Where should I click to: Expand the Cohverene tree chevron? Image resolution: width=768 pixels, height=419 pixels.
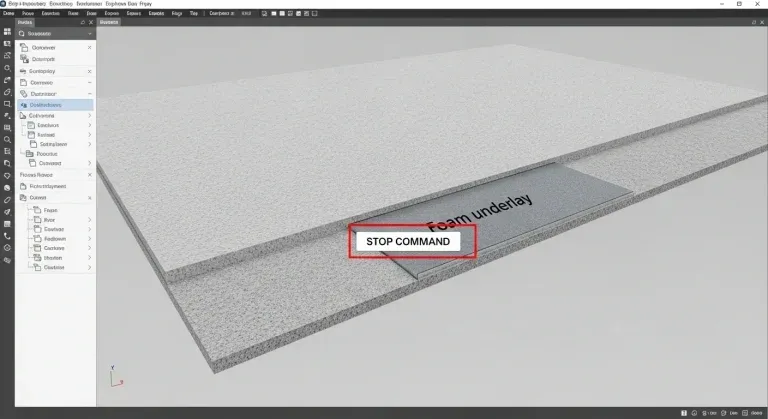tap(90, 116)
